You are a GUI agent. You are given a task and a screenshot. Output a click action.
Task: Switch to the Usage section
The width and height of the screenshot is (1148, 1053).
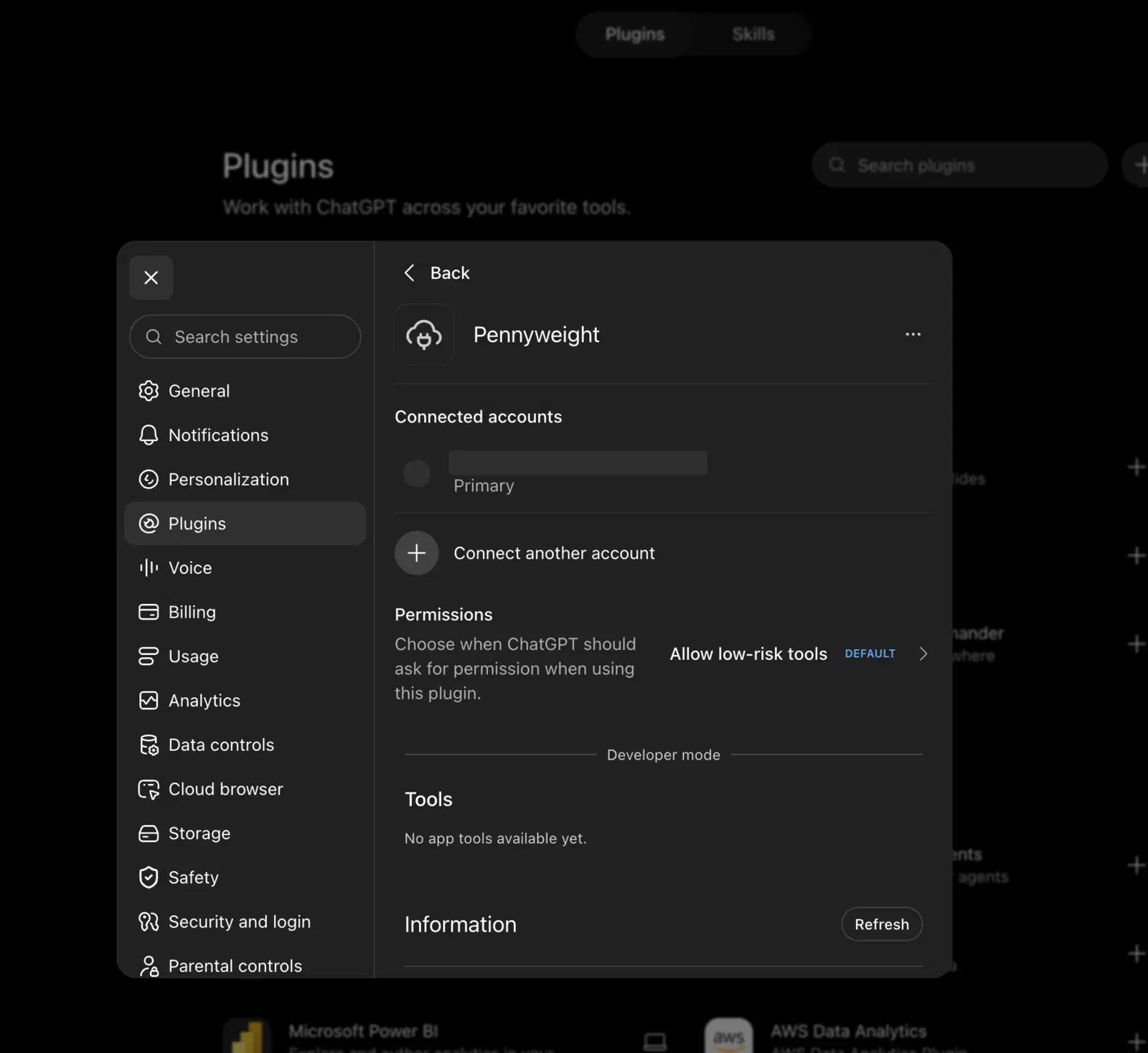[245, 656]
